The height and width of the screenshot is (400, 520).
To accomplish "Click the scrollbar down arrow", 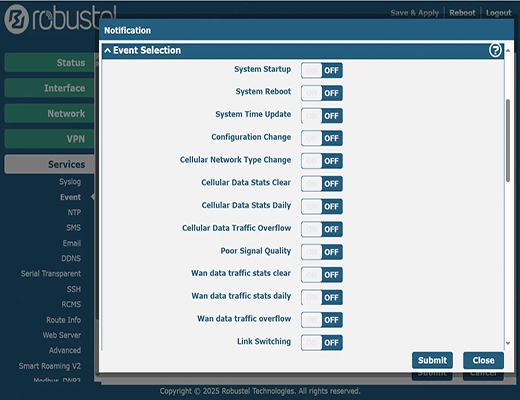I will pos(508,343).
